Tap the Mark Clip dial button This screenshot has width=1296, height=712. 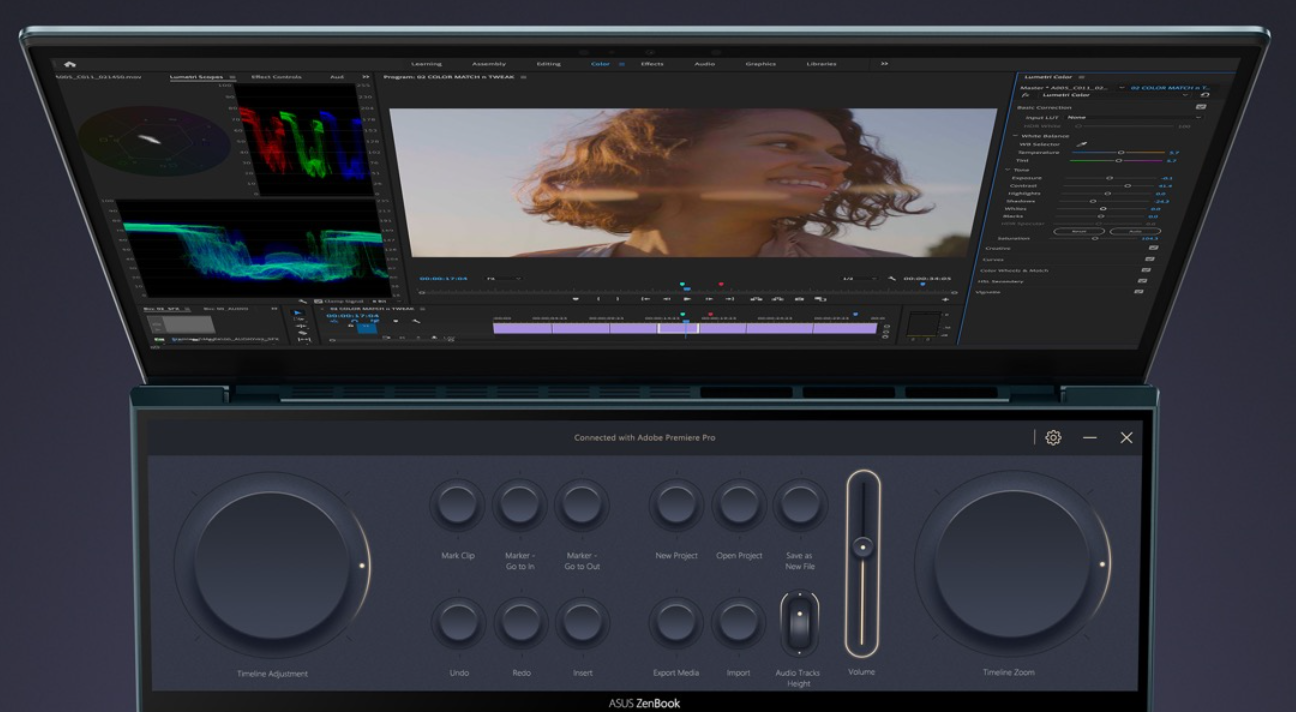[458, 504]
